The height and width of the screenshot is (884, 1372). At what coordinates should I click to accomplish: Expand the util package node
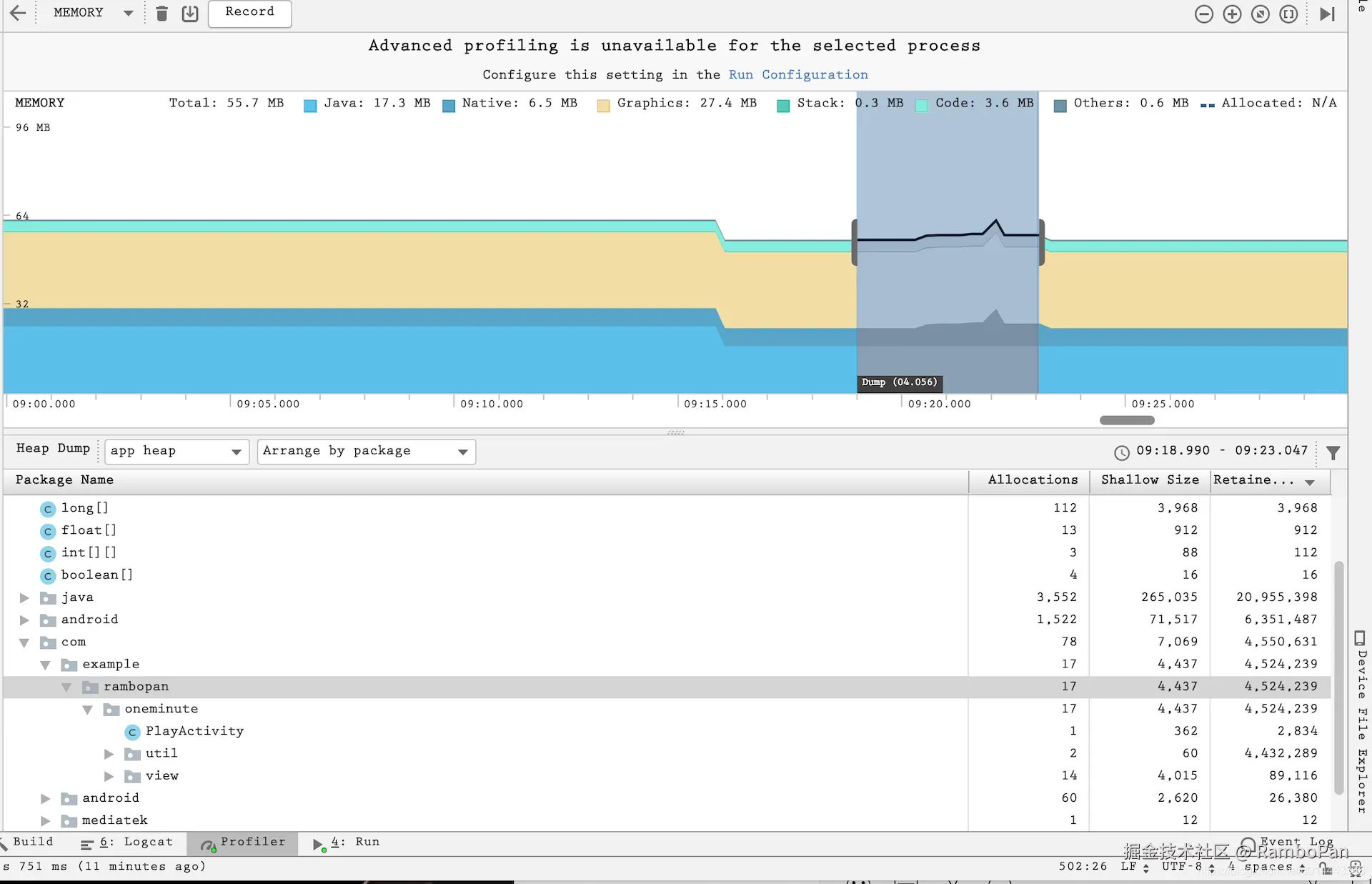coord(109,754)
